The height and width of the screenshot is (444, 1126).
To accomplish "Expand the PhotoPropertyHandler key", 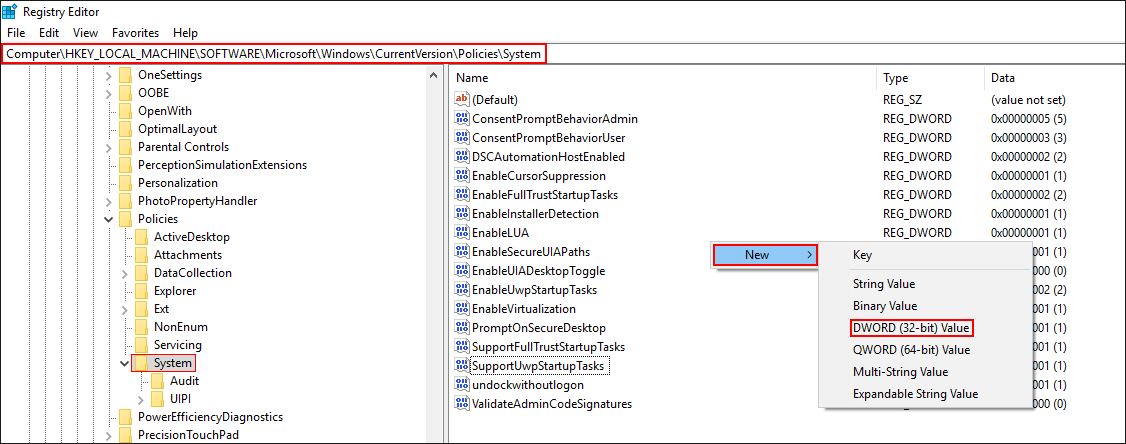I will pyautogui.click(x=108, y=200).
